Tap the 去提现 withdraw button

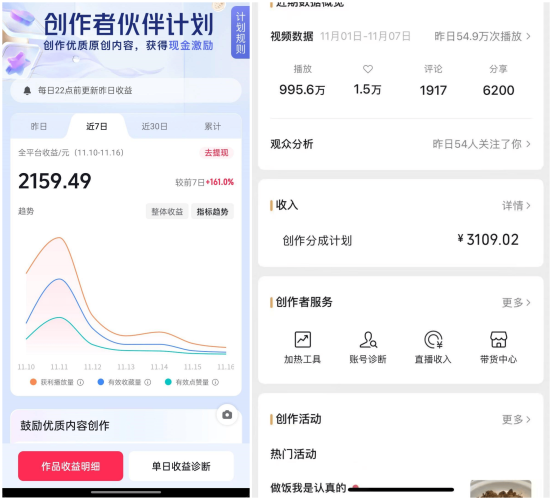[x=217, y=153]
